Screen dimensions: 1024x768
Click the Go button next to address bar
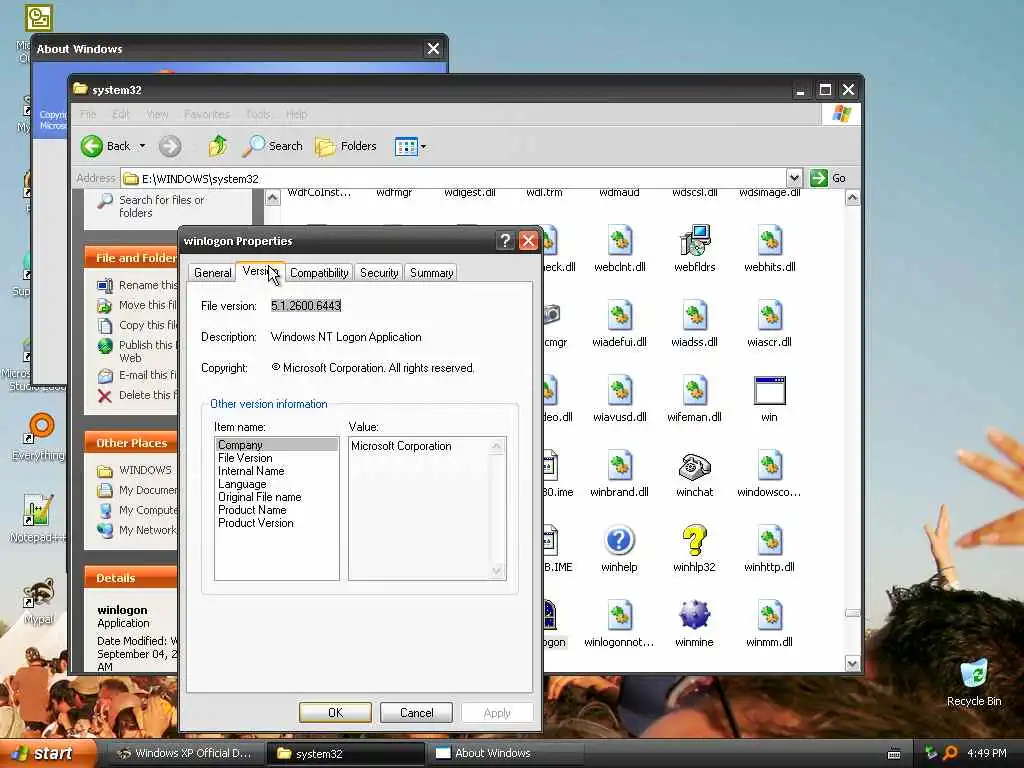828,178
